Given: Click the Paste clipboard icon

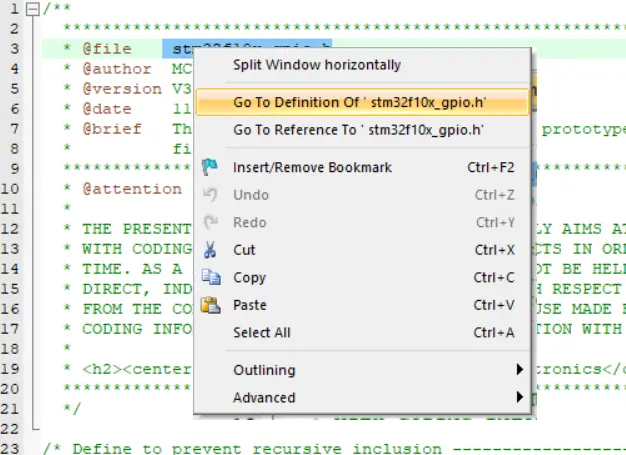Looking at the screenshot, I should click(210, 305).
